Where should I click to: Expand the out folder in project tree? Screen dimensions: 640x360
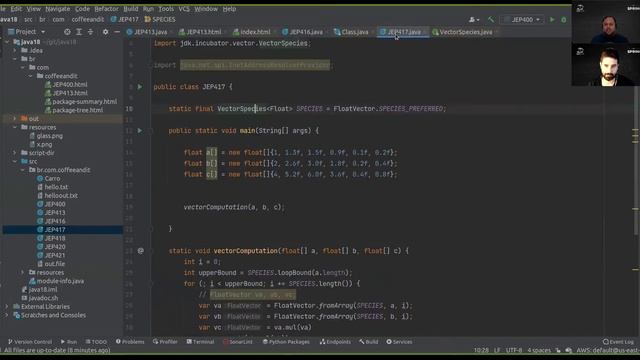15,119
